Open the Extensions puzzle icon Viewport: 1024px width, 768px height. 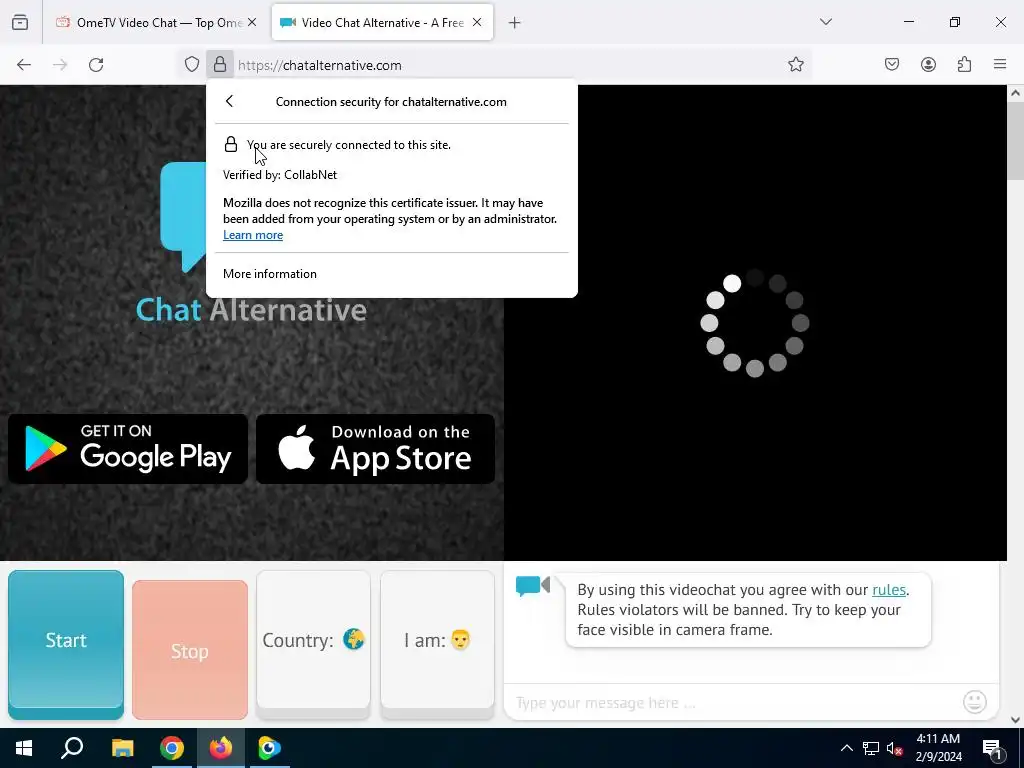click(965, 65)
